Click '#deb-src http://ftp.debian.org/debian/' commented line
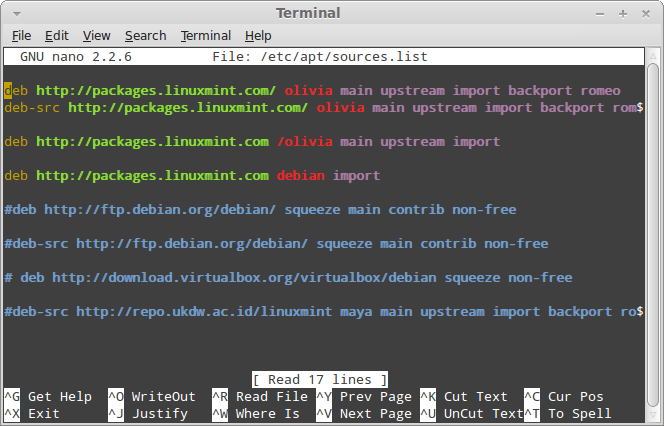Image resolution: width=664 pixels, height=426 pixels. (x=276, y=243)
